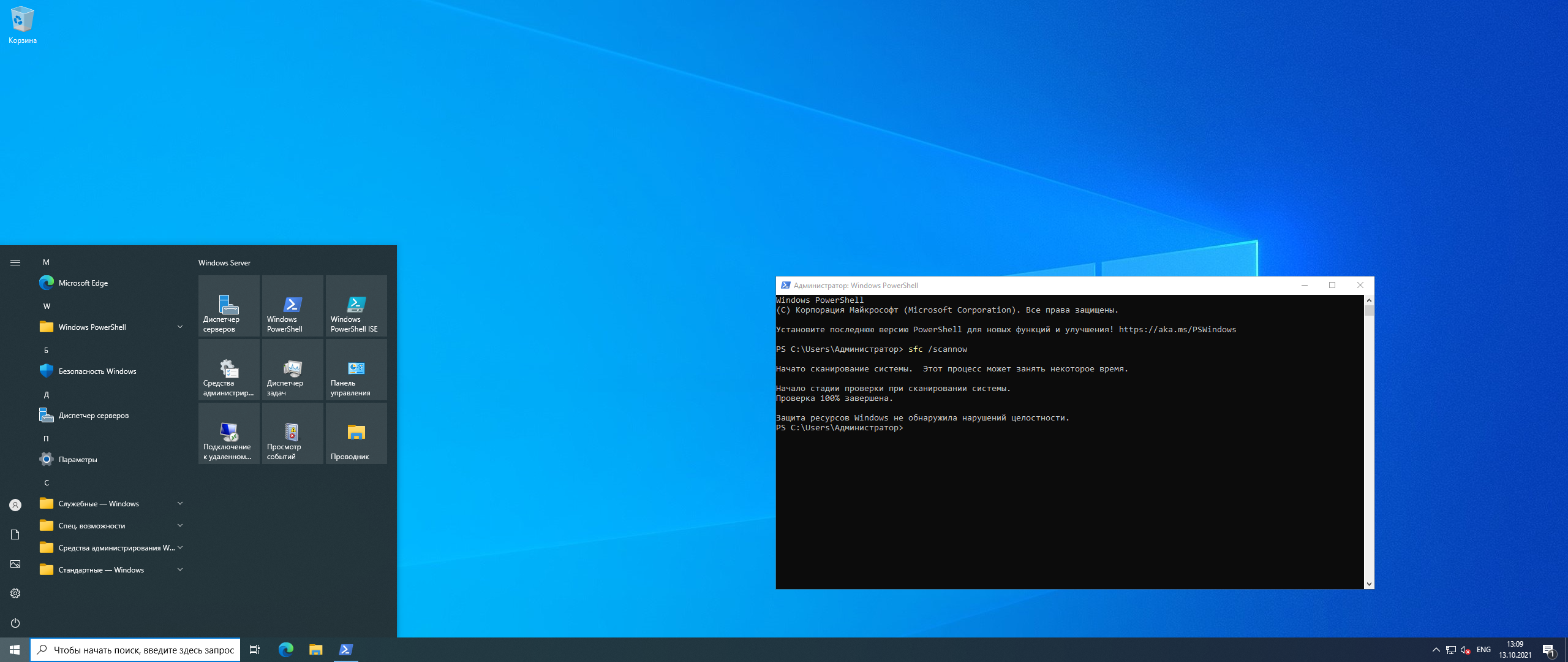Click the 'Проверка 100% завершена.' line
This screenshot has height=662, width=1568.
834,398
